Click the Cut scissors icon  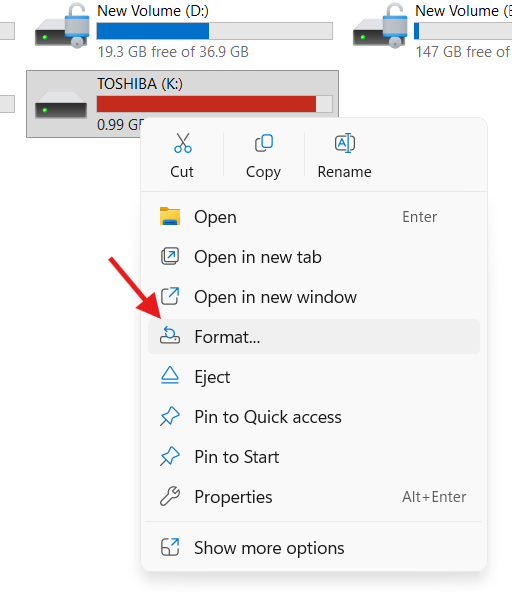point(183,143)
